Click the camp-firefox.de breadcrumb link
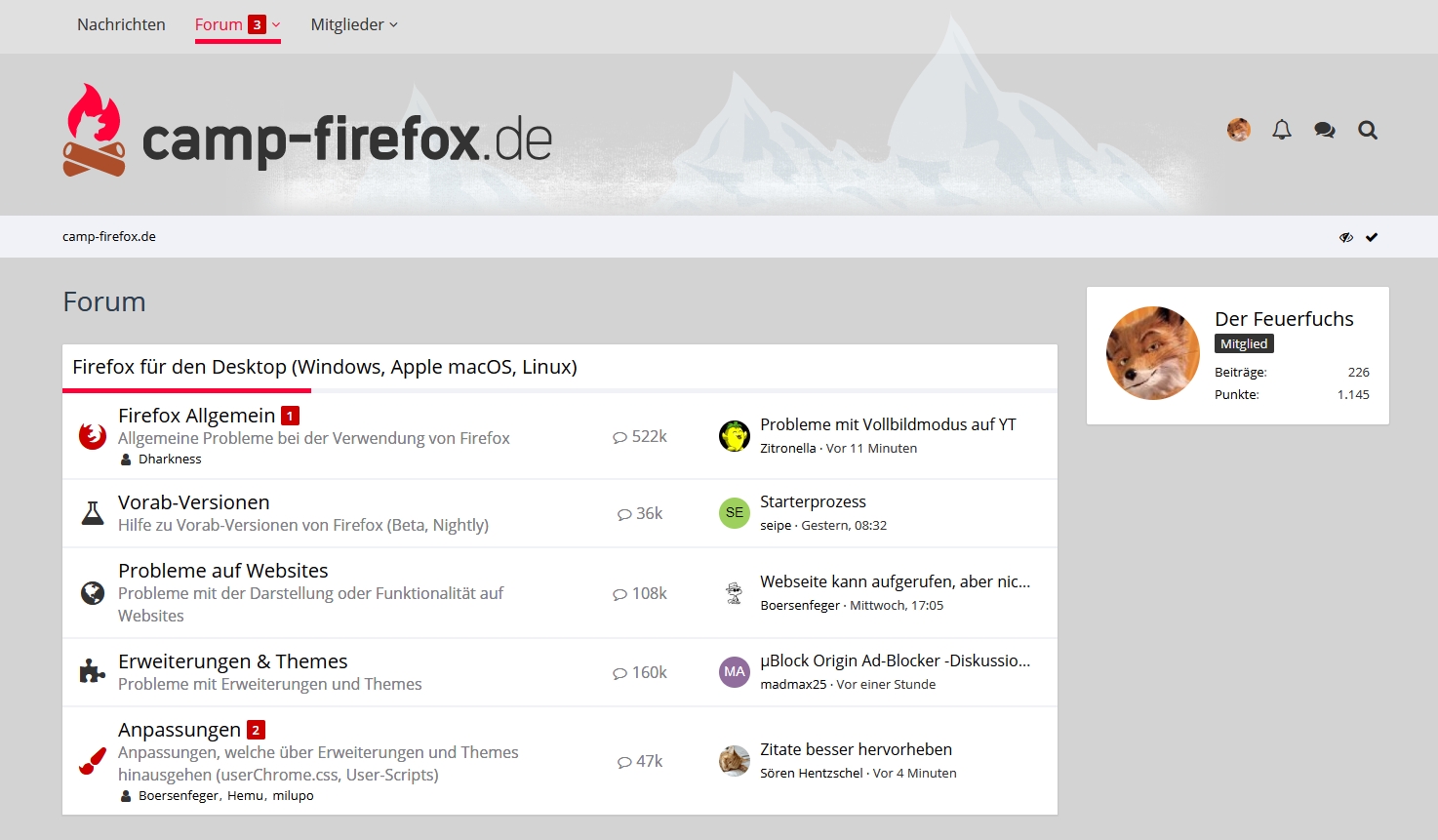Viewport: 1438px width, 840px height. click(109, 236)
